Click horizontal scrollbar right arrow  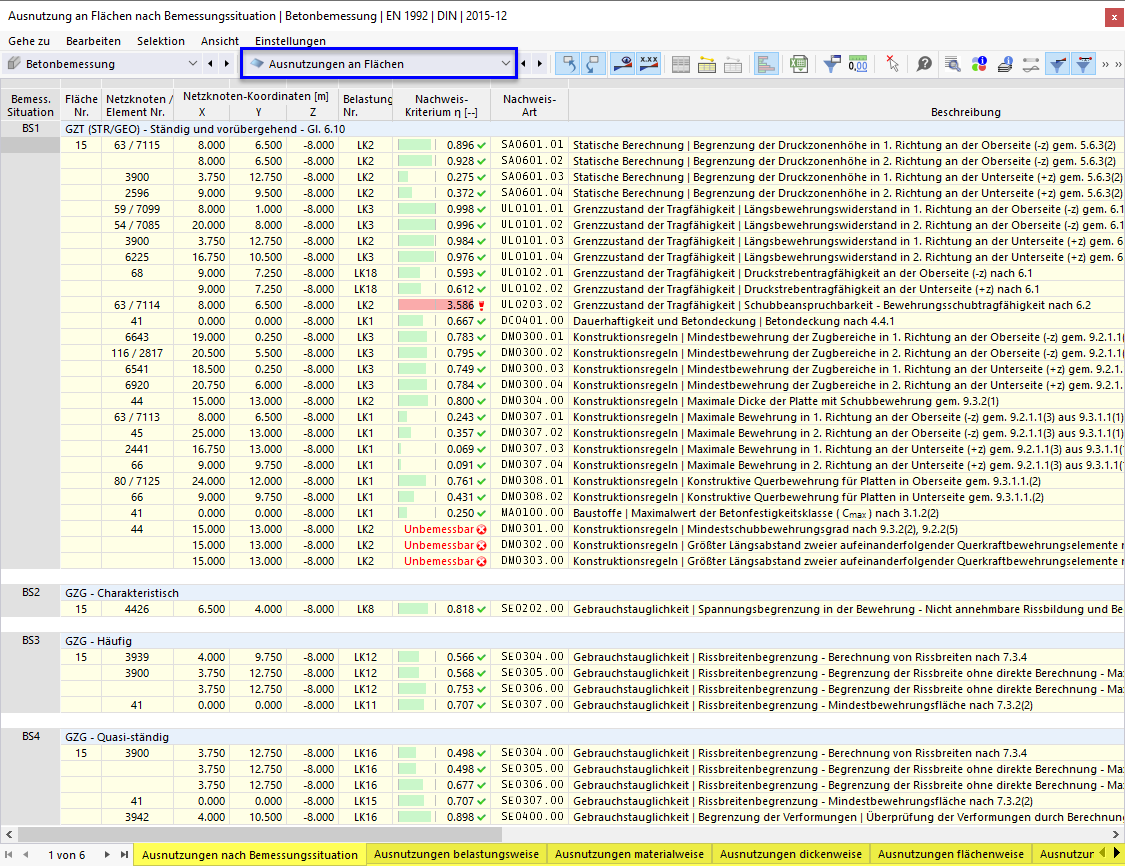pyautogui.click(x=1116, y=834)
